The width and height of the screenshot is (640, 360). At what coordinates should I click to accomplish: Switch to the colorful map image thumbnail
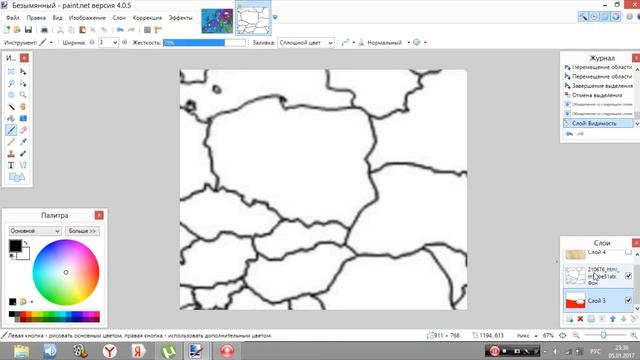coord(217,21)
